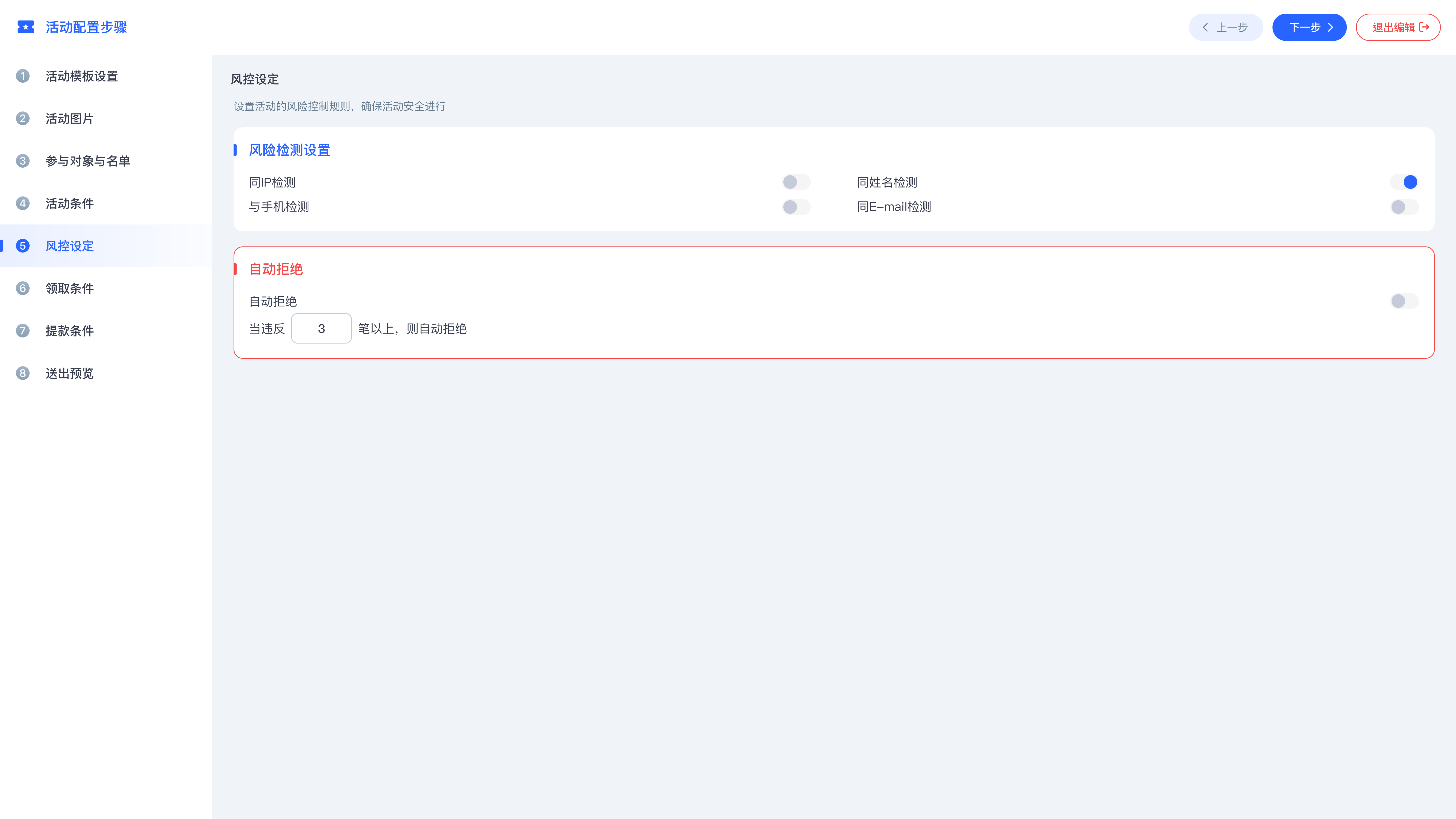Click step 4 number circle icon

pyautogui.click(x=22, y=203)
